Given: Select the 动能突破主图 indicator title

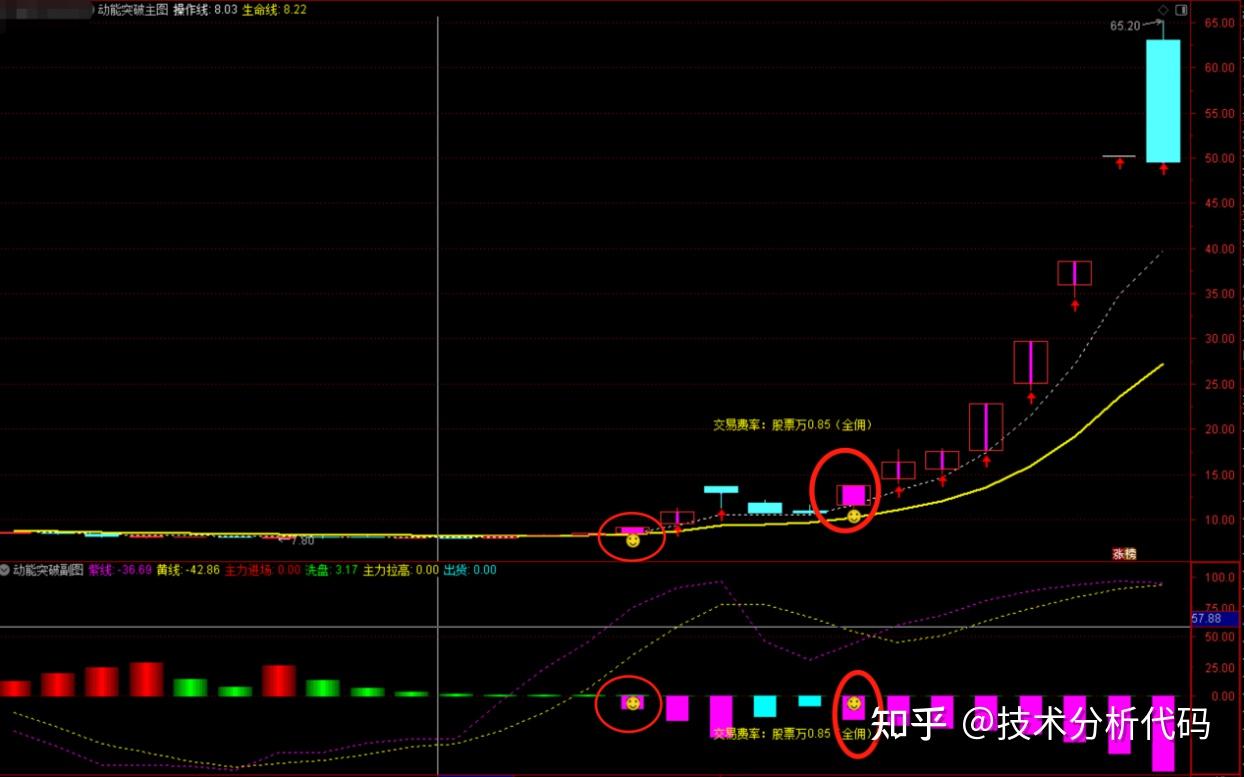Looking at the screenshot, I should (x=133, y=9).
